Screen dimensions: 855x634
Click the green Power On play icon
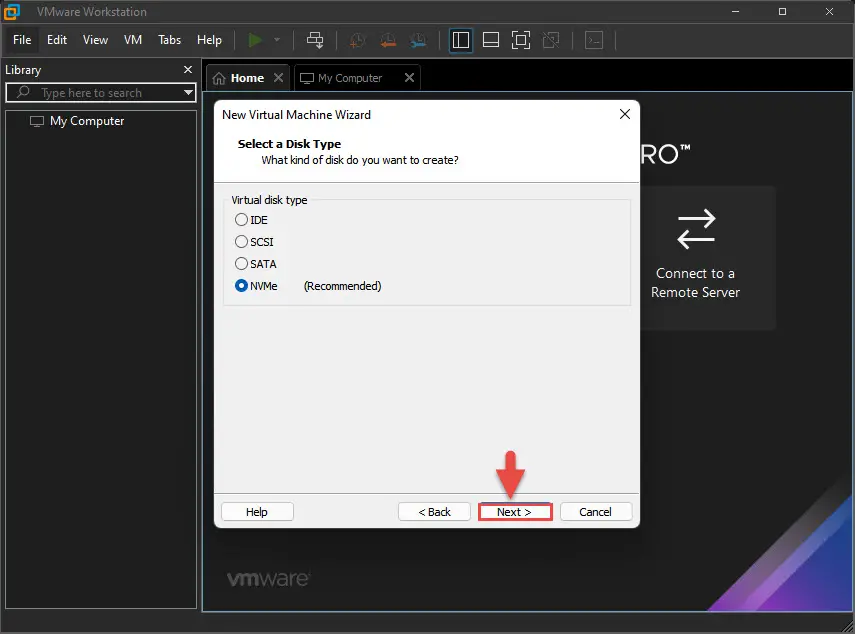(x=255, y=40)
